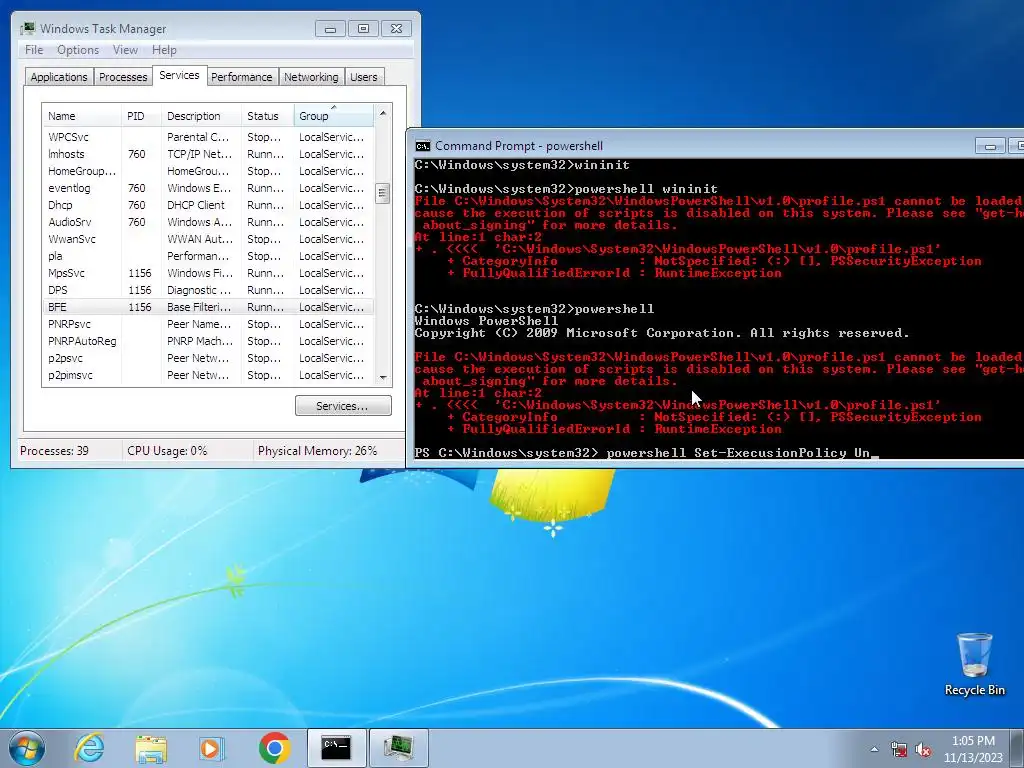Screen dimensions: 1024x768
Task: Open the clock showing 1:05 PM
Action: point(973,748)
